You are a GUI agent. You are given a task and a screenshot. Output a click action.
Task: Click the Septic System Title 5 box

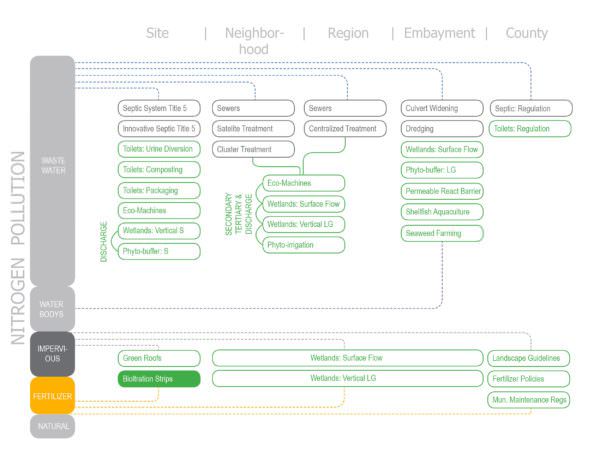(x=160, y=108)
